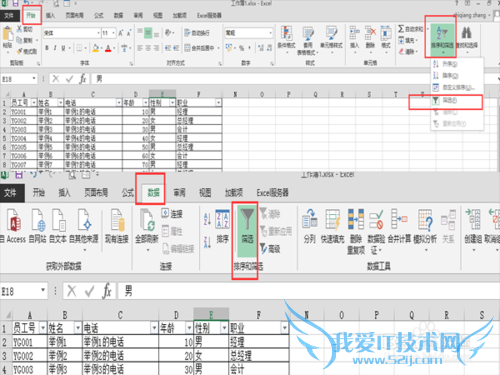Click the Consolidate icon
Viewport: 500px width, 375px height.
pos(399,219)
